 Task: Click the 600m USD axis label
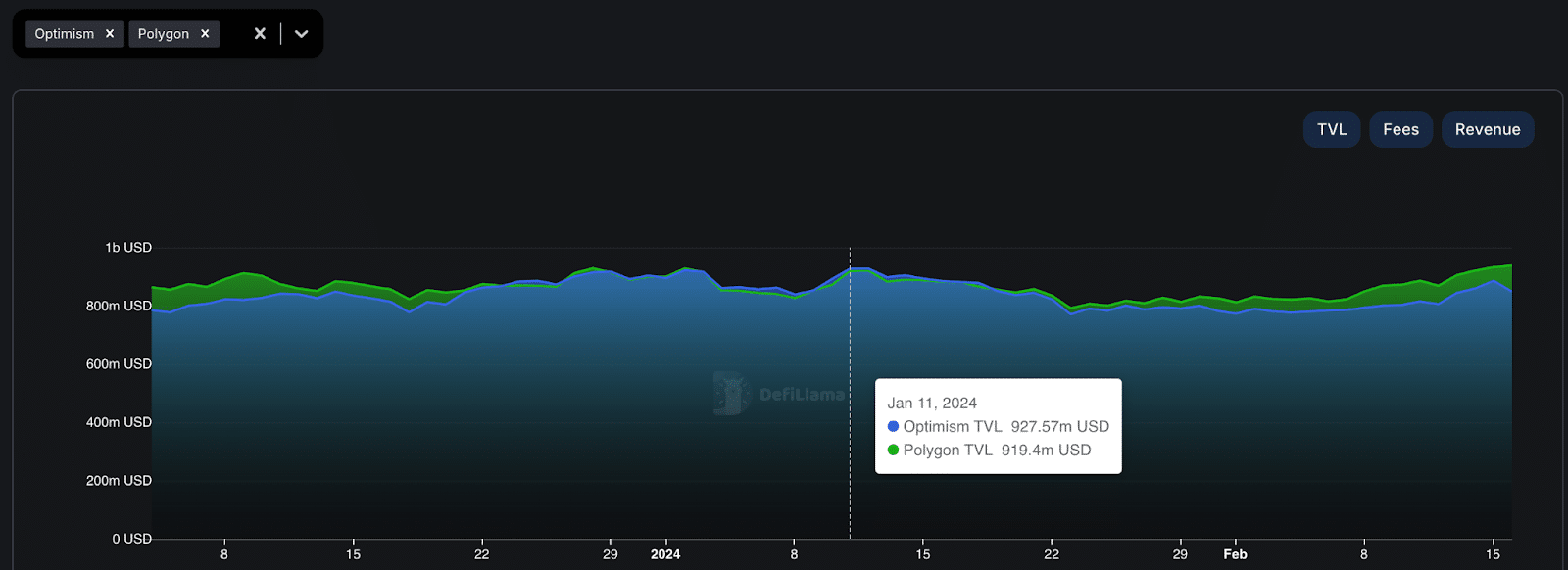tap(119, 363)
